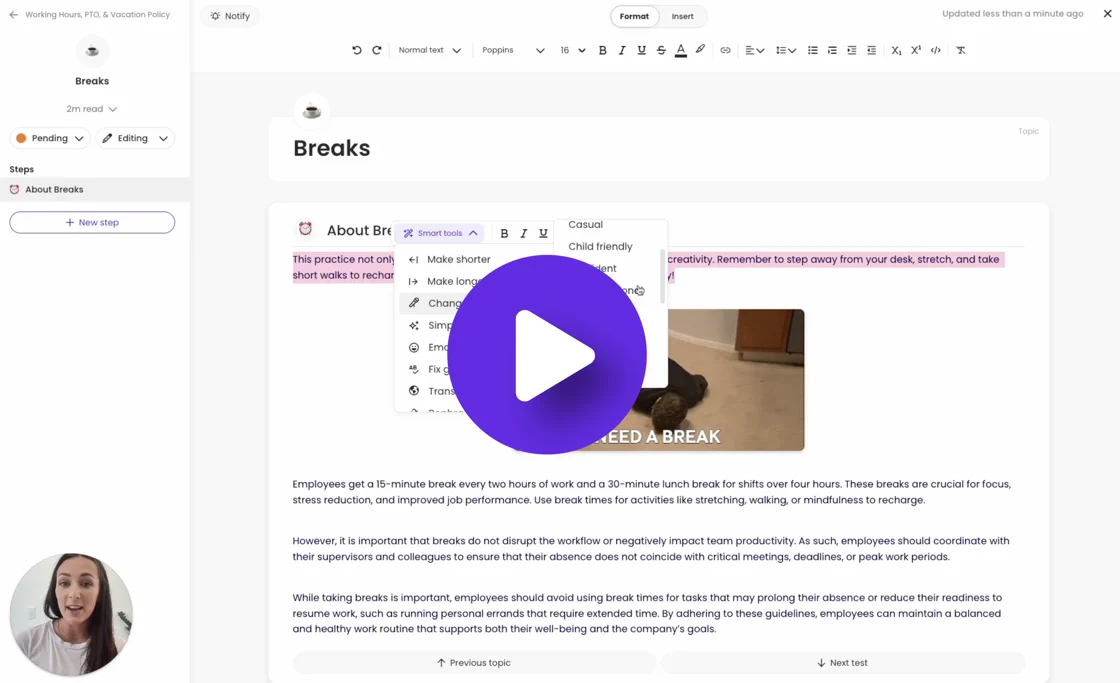
Task: Apply subscript formatting
Action: click(x=896, y=50)
